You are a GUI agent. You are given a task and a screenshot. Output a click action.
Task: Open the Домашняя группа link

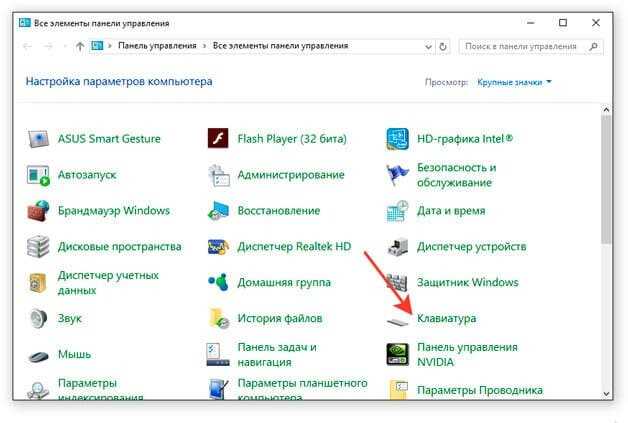click(284, 283)
